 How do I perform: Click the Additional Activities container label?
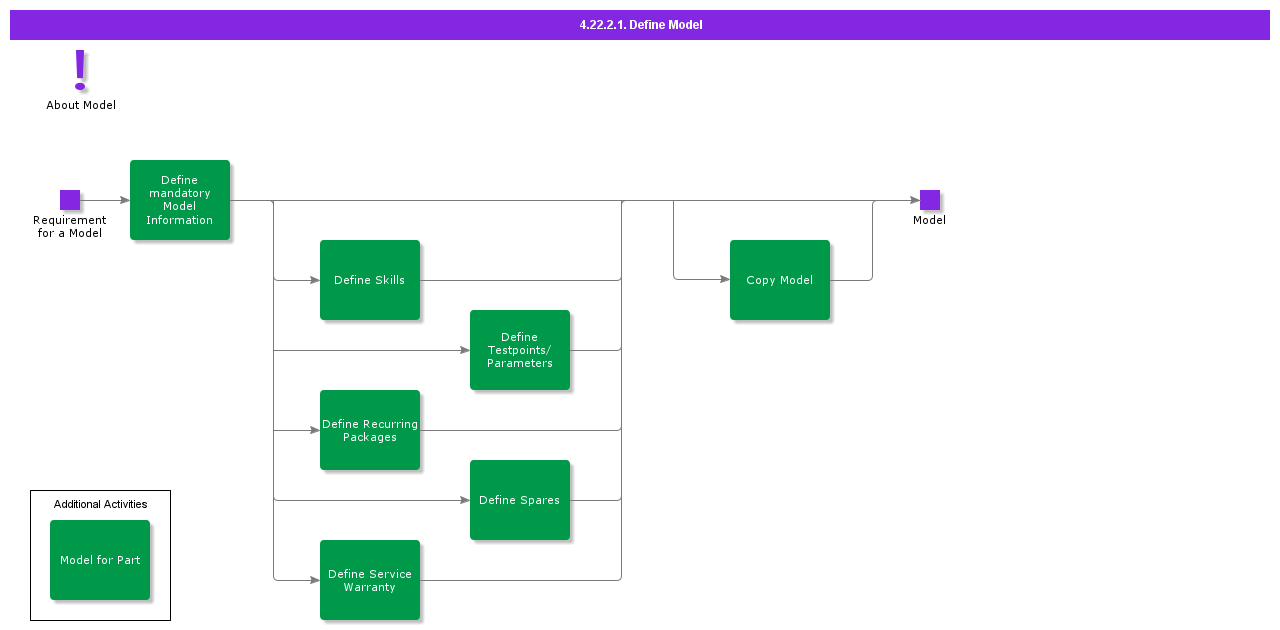[100, 504]
